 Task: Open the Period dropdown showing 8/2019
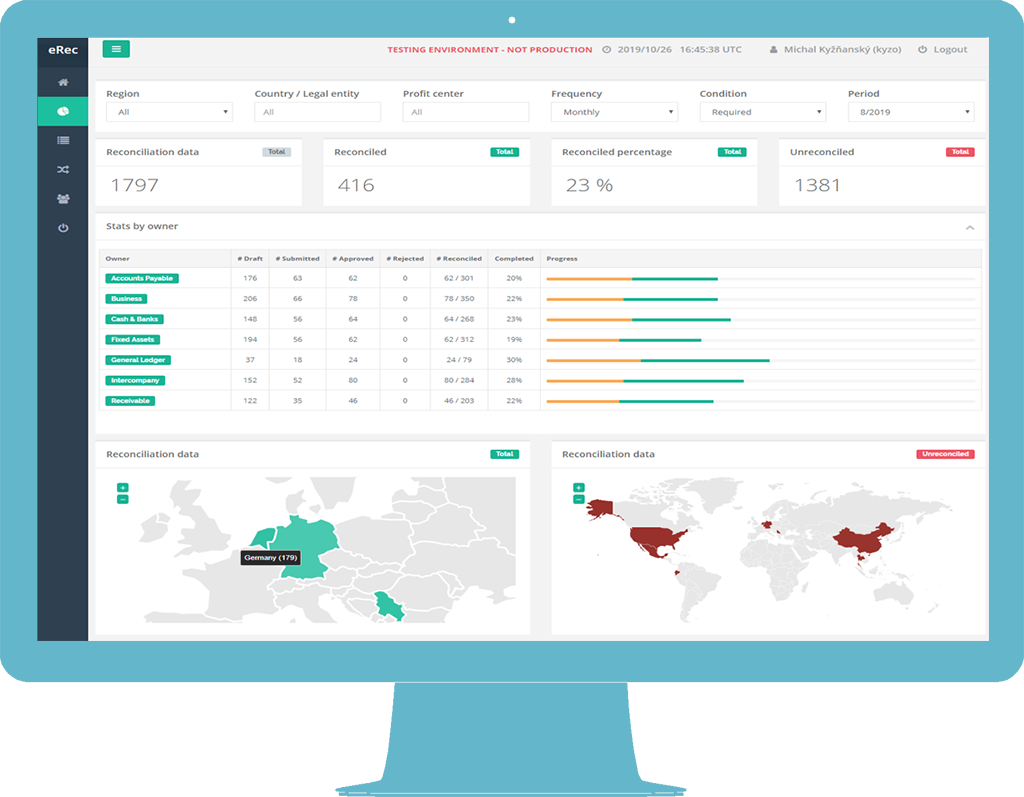[910, 112]
